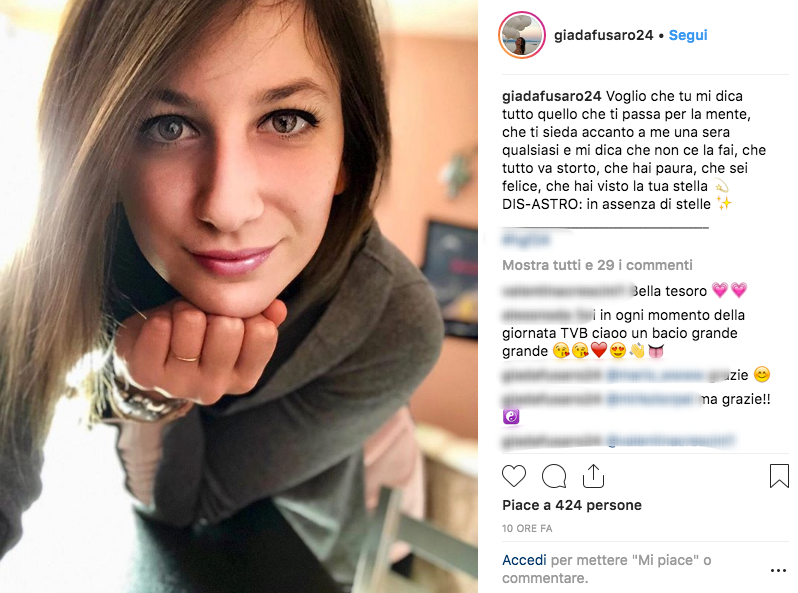The height and width of the screenshot is (593, 798).
Task: Save the post with the bookmark icon
Action: (779, 476)
